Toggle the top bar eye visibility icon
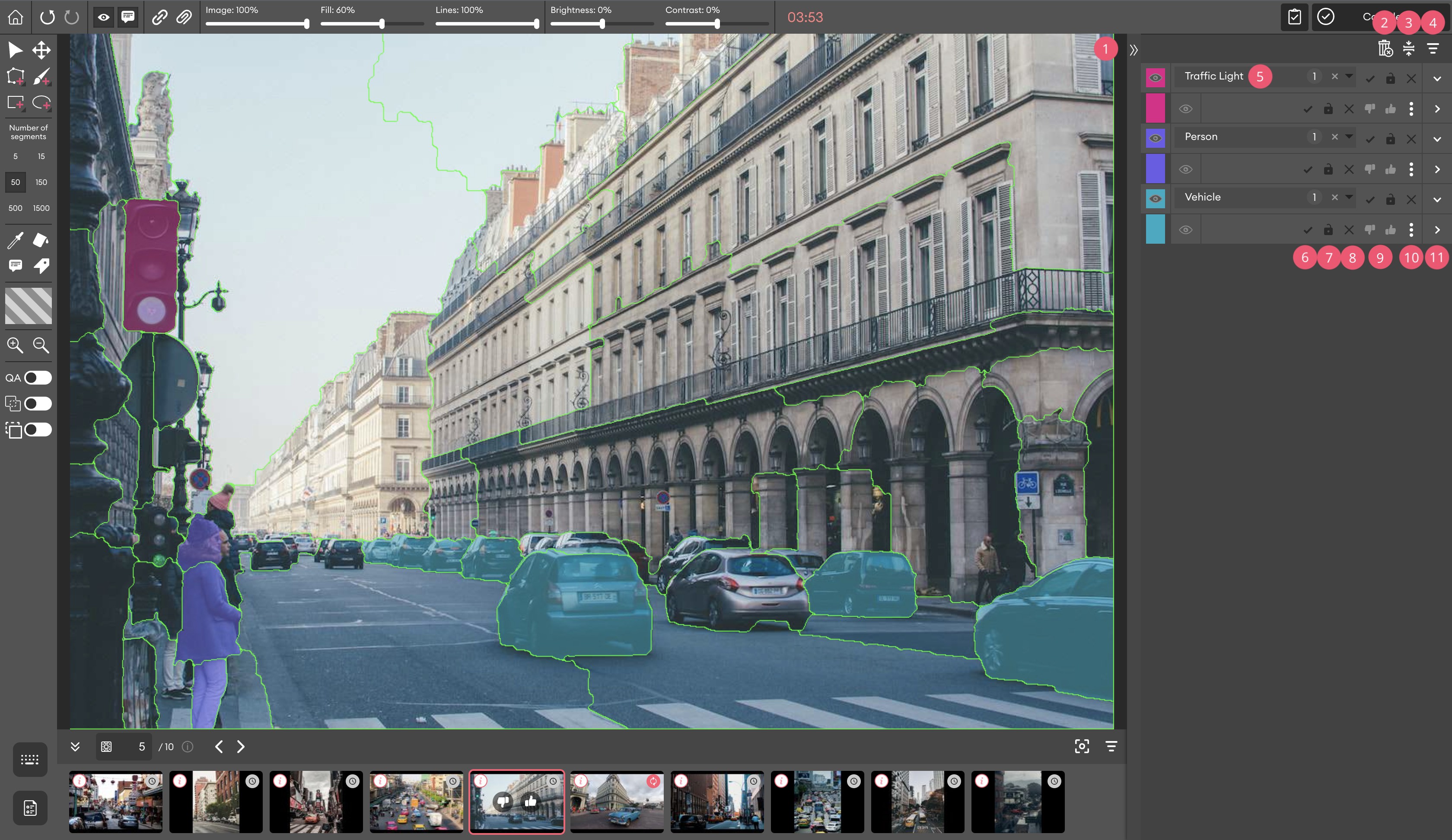The height and width of the screenshot is (840, 1452). (x=104, y=17)
